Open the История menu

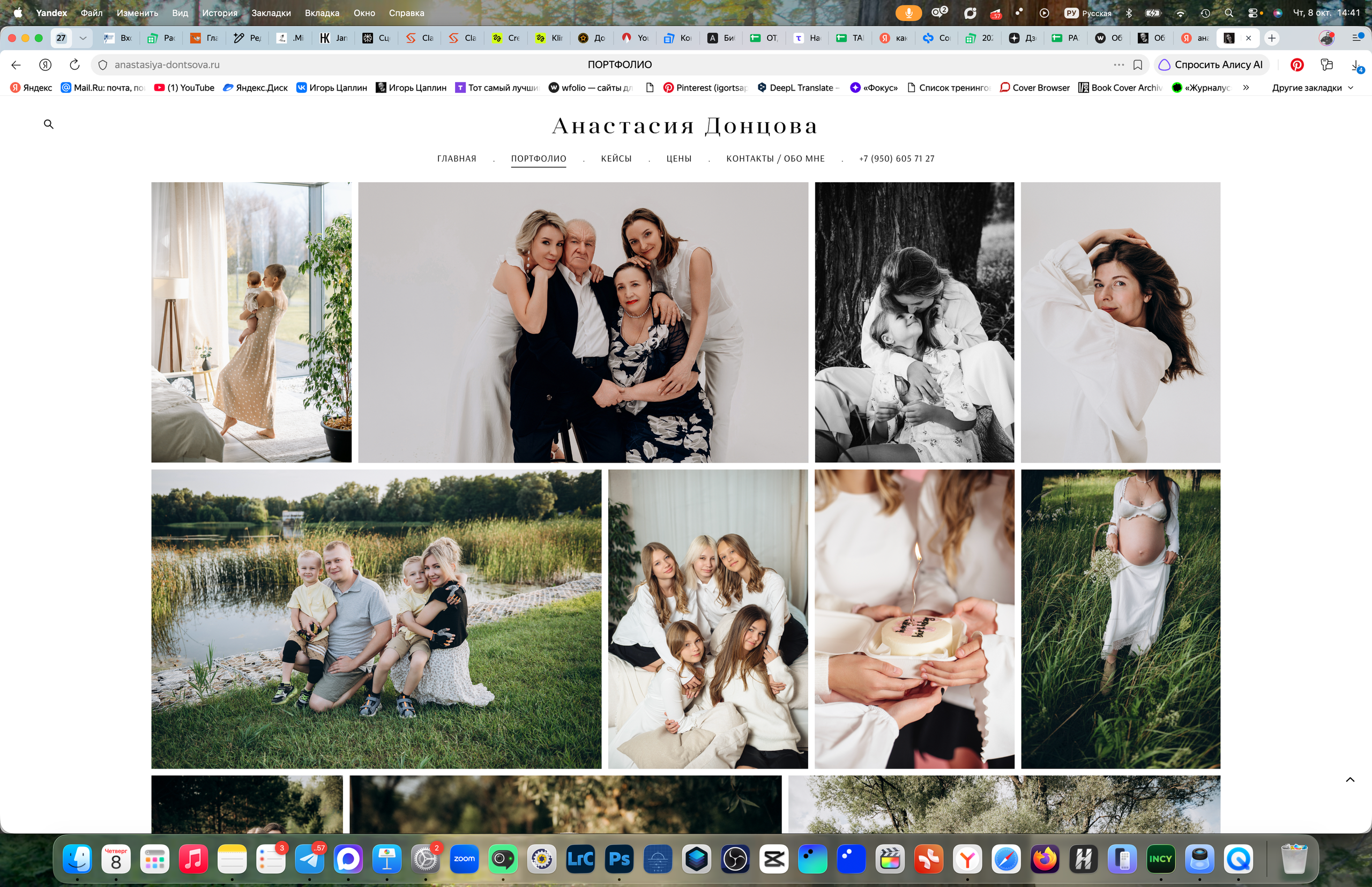(219, 13)
